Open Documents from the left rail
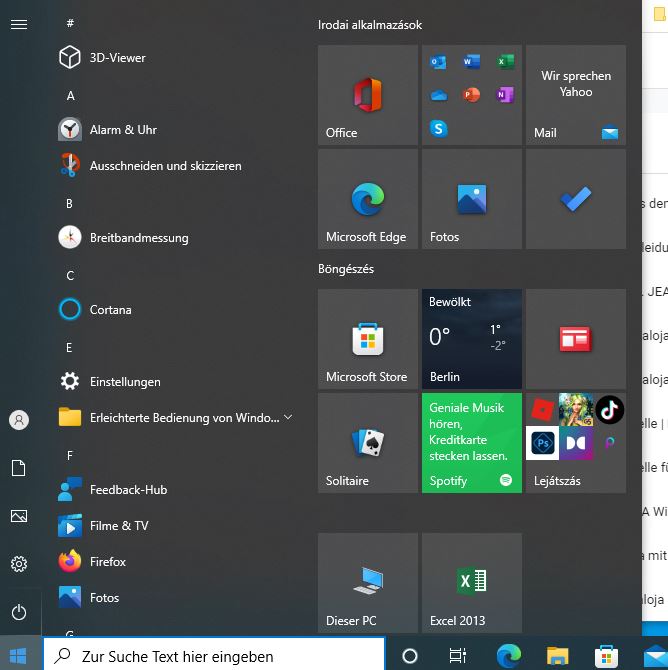The height and width of the screenshot is (670, 668). 19,468
